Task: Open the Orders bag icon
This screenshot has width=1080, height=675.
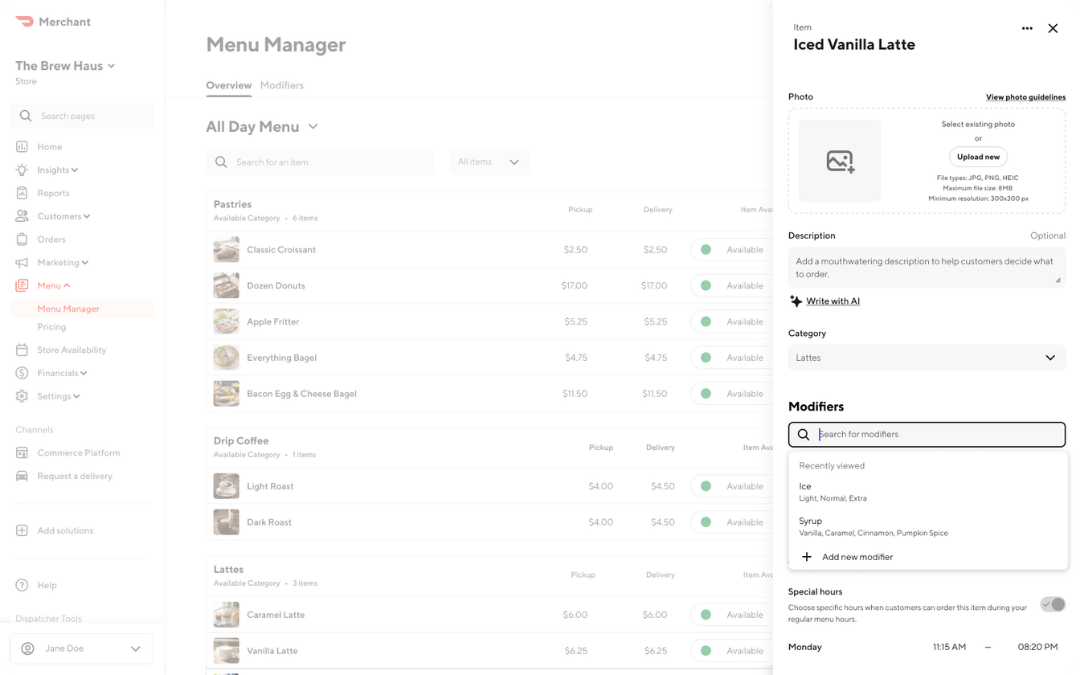Action: click(22, 239)
